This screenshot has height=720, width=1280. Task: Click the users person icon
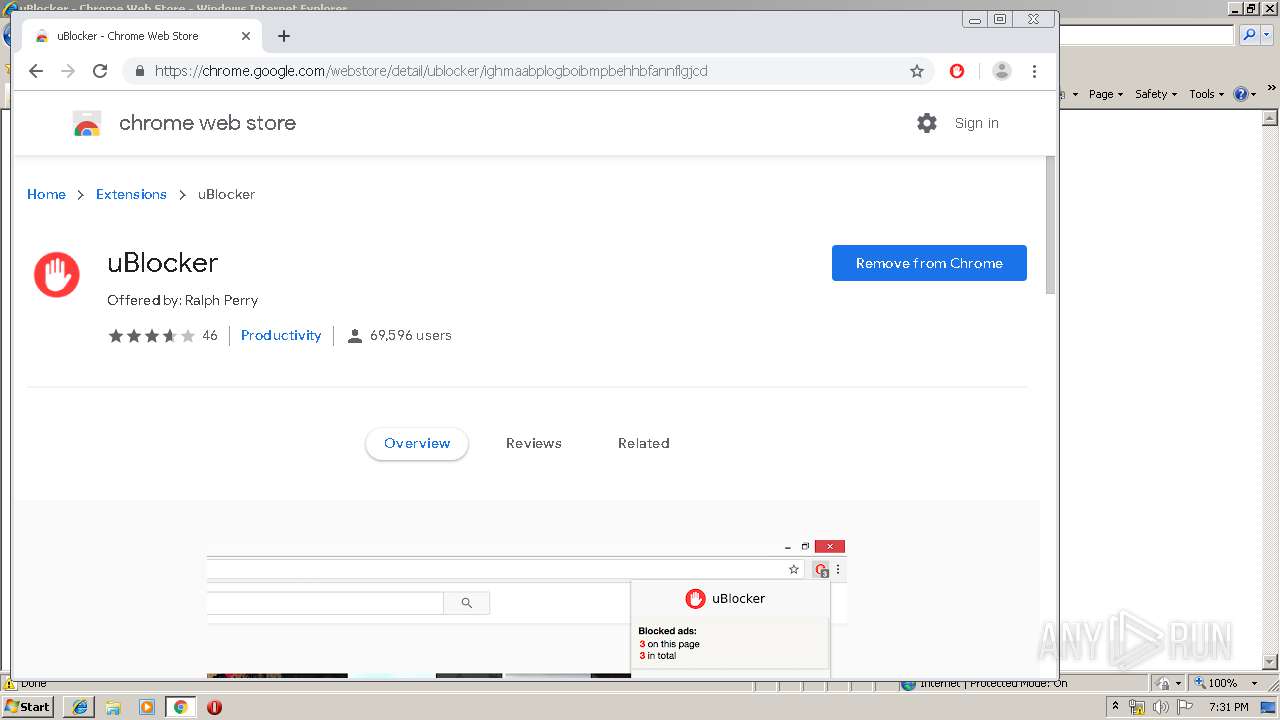pos(354,336)
